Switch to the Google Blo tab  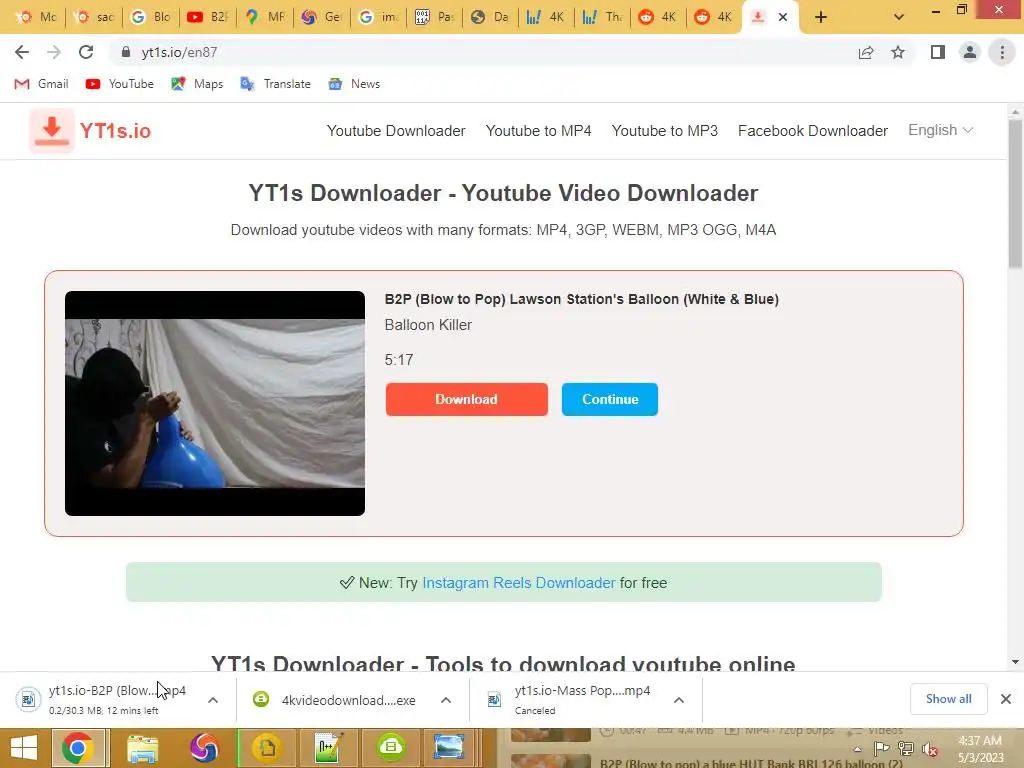pos(150,17)
